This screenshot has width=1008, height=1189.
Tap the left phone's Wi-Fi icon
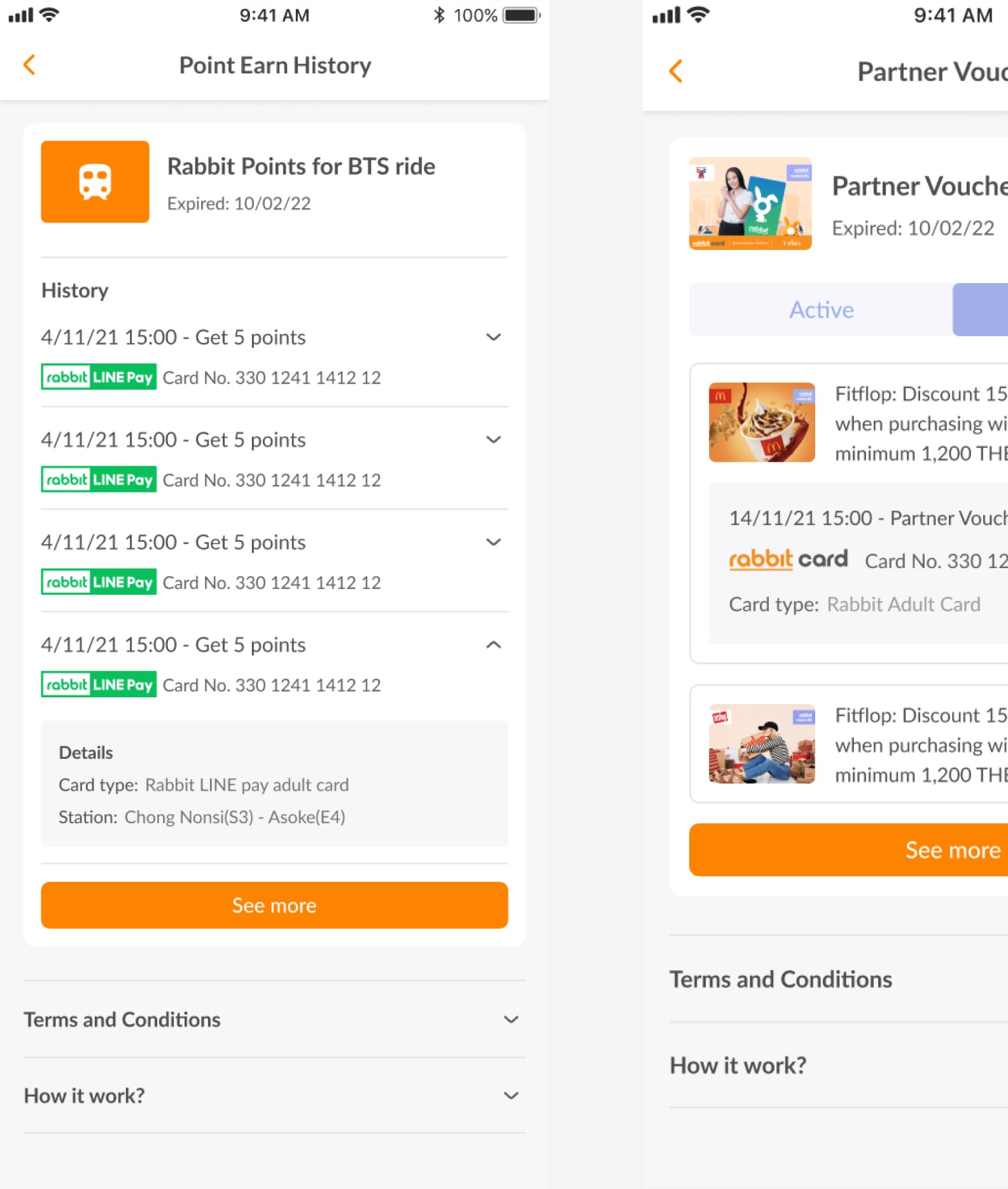tap(50, 15)
